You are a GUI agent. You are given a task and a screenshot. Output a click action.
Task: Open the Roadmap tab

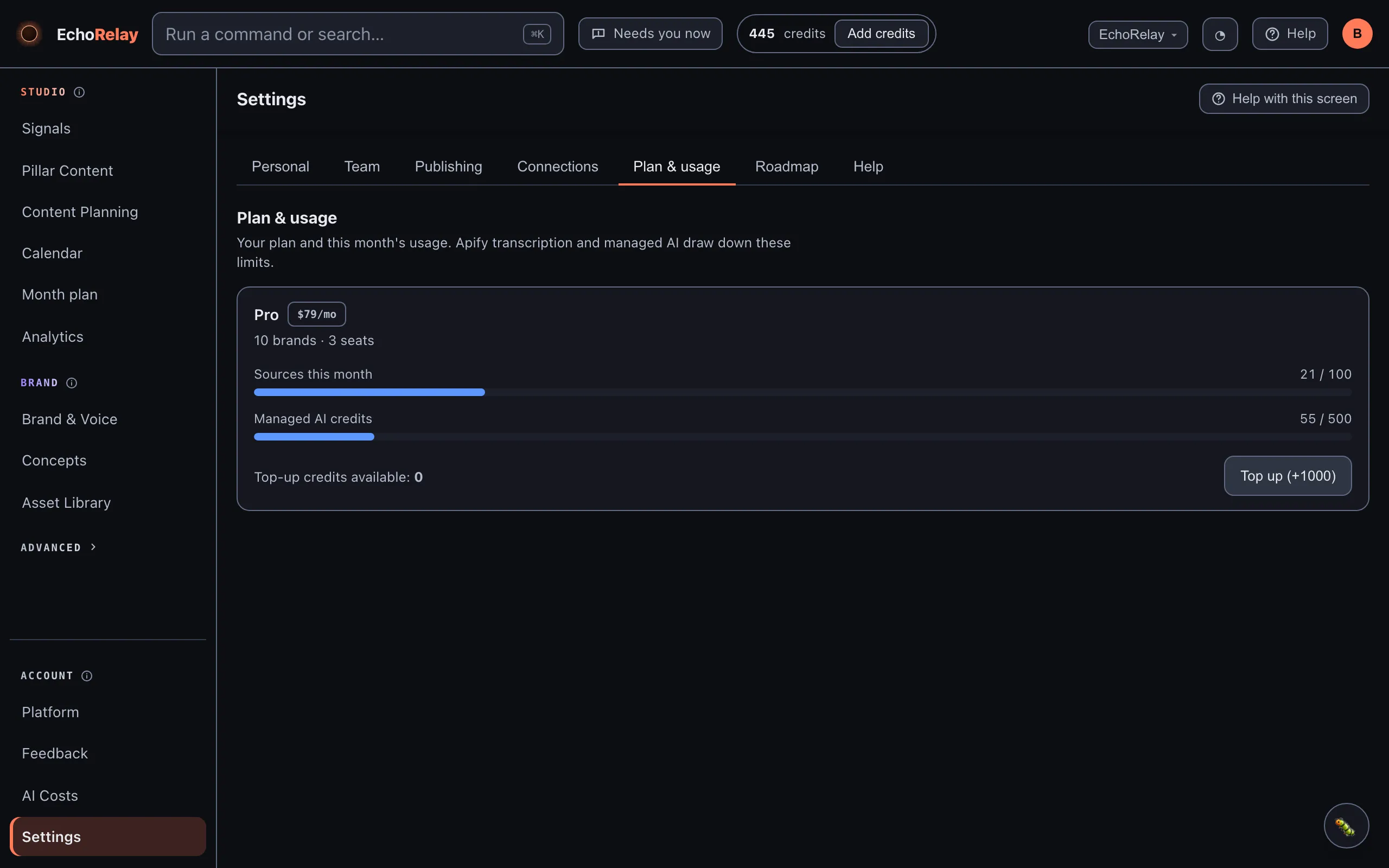pos(786,167)
